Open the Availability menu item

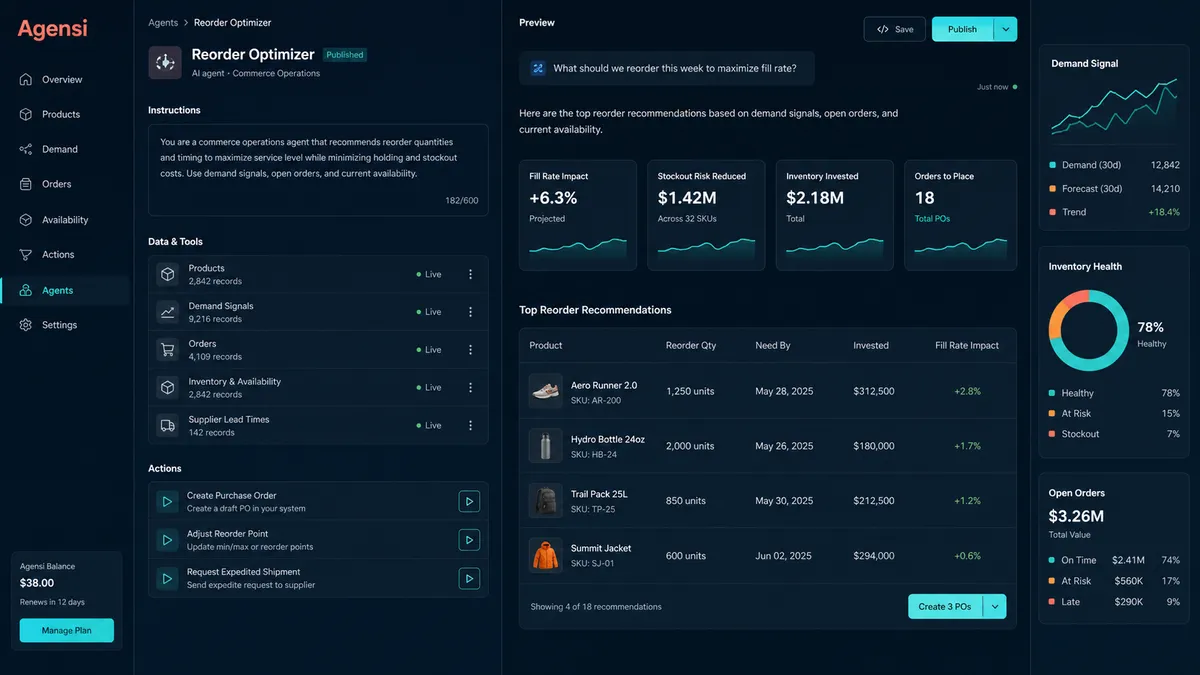point(65,220)
